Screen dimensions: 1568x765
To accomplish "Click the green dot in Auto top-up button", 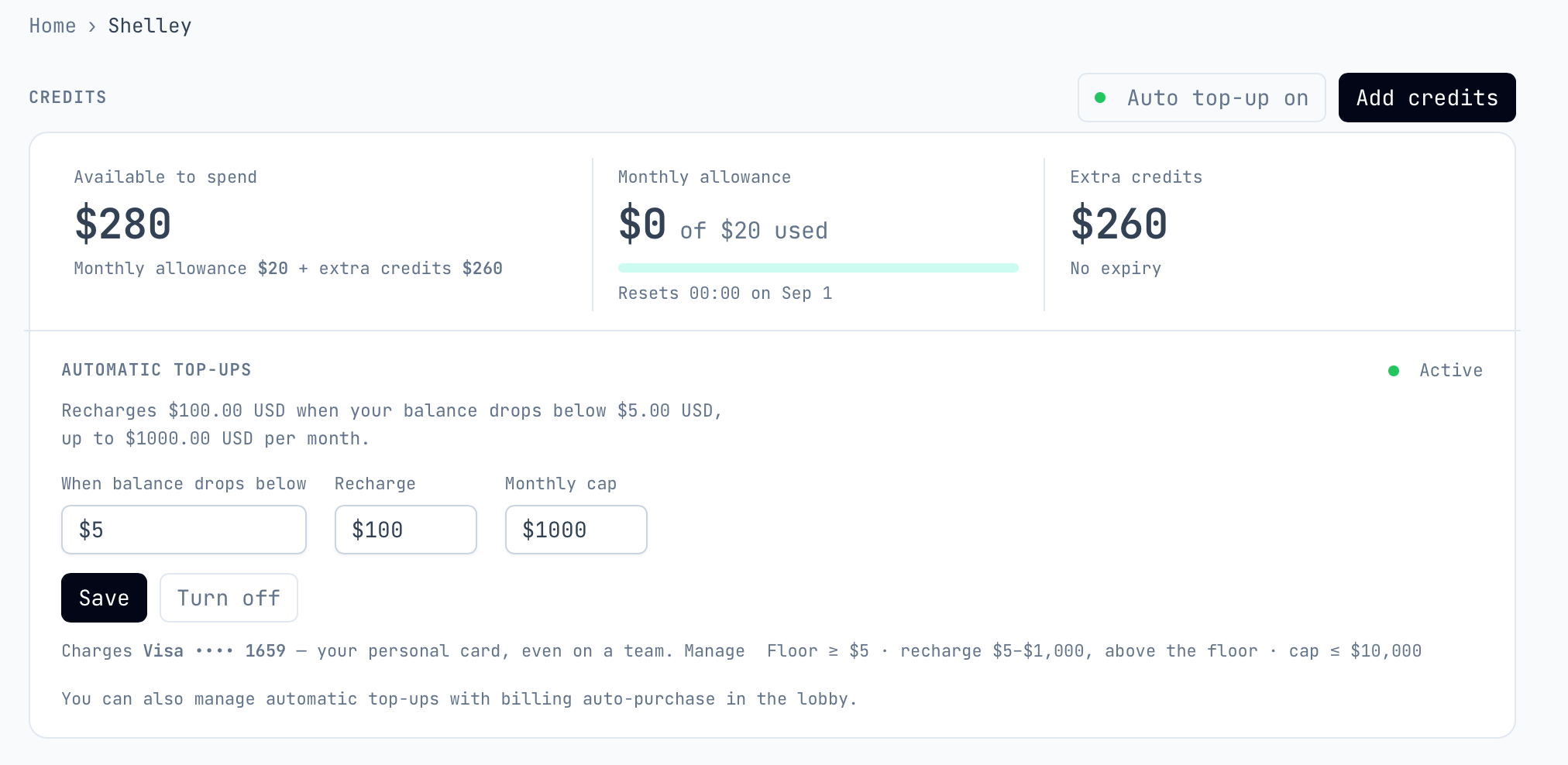I will (1099, 98).
